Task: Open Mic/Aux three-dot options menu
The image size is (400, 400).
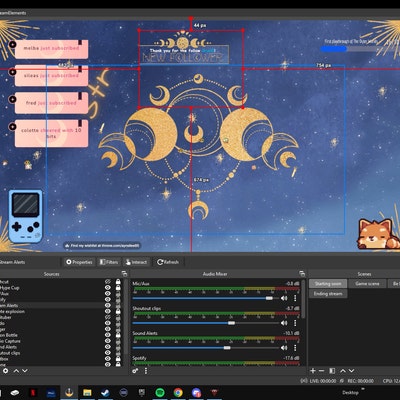Action: pyautogui.click(x=295, y=298)
